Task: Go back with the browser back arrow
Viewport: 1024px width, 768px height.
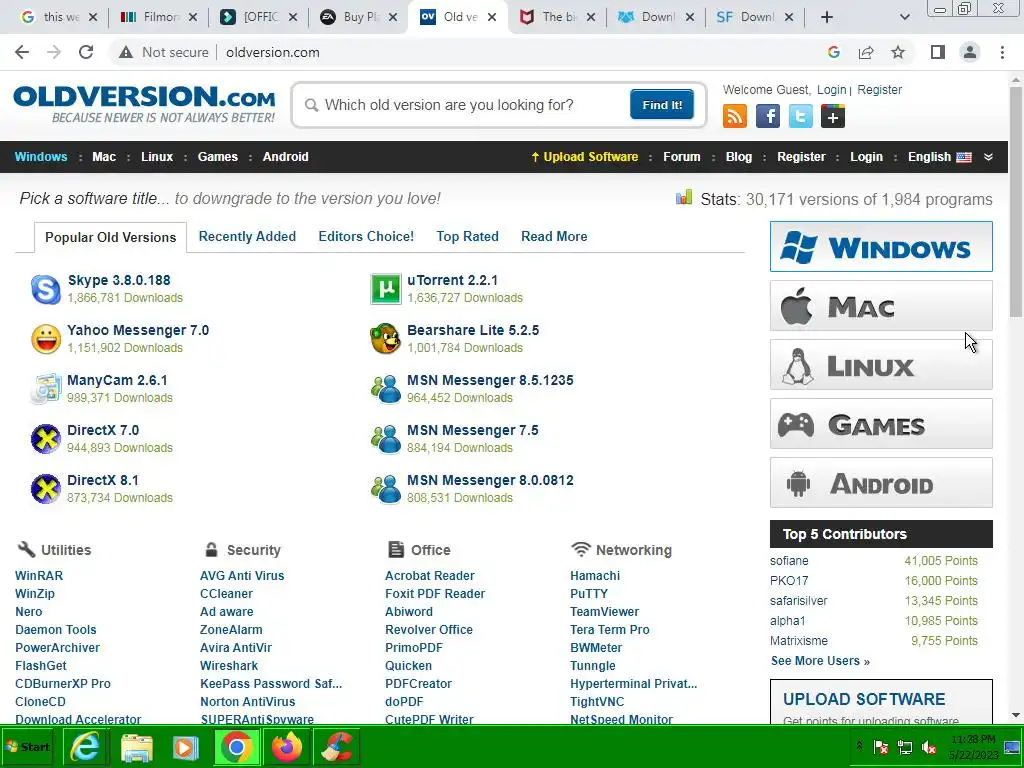Action: (22, 52)
